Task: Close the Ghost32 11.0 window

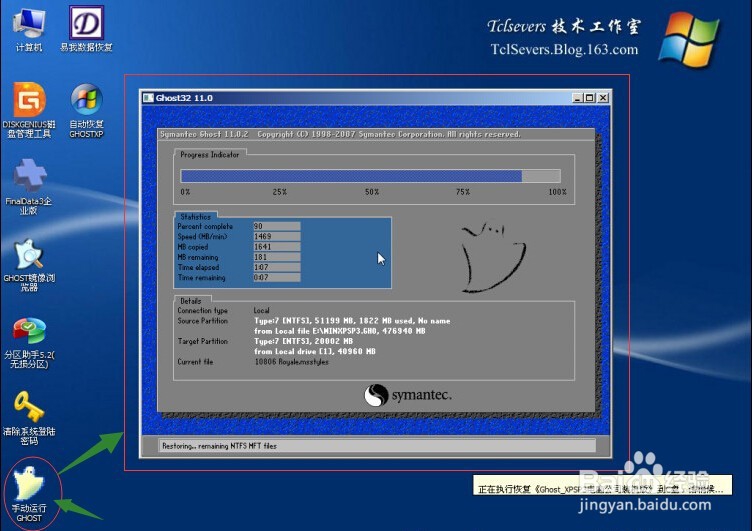Action: (x=603, y=98)
